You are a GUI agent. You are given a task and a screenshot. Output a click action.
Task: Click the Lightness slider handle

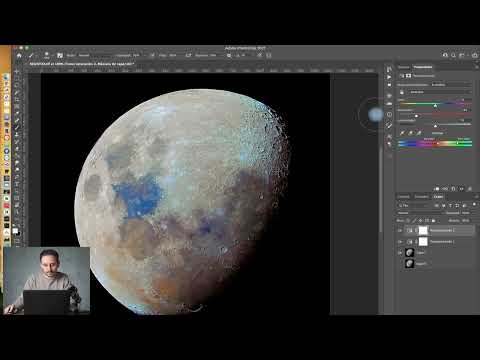[x=435, y=126]
